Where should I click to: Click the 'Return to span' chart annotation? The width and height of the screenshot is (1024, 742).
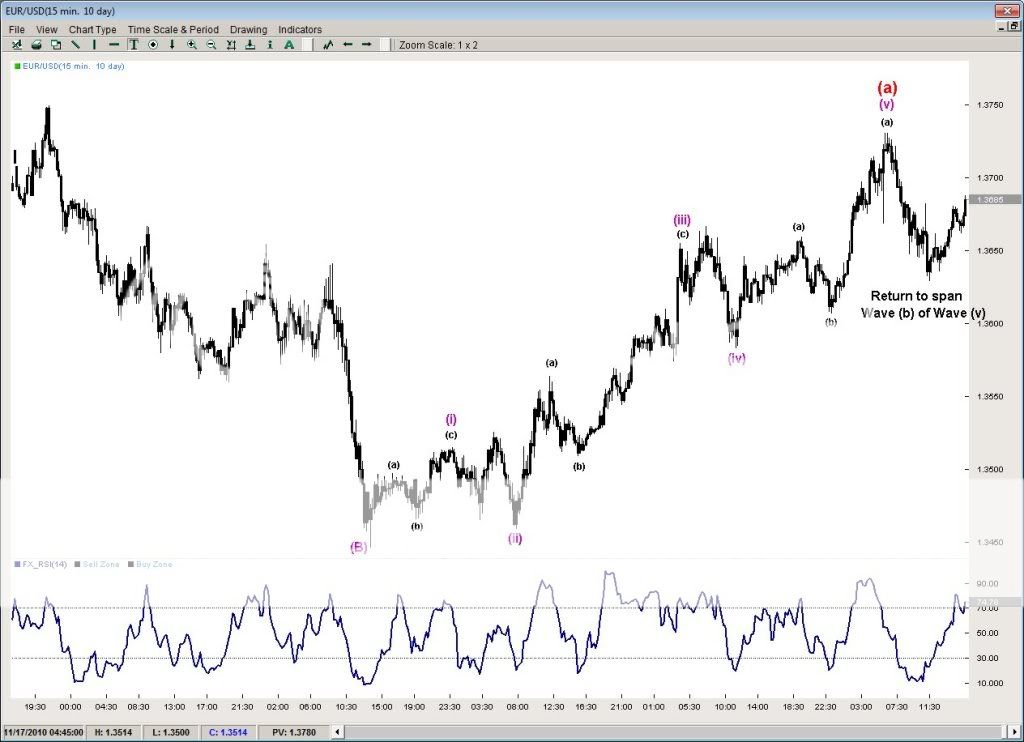[x=915, y=296]
